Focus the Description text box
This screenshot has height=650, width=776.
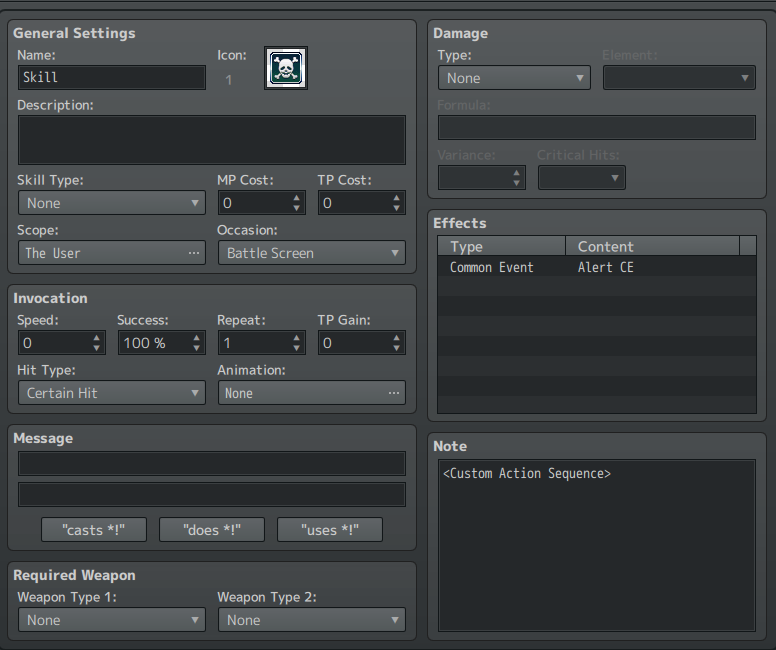212,140
